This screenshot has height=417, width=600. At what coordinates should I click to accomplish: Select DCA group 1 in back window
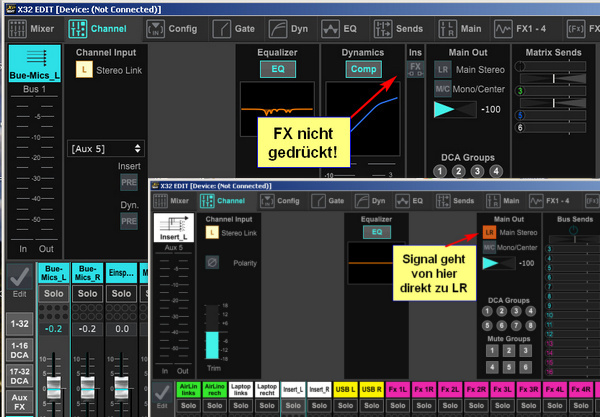pos(440,171)
